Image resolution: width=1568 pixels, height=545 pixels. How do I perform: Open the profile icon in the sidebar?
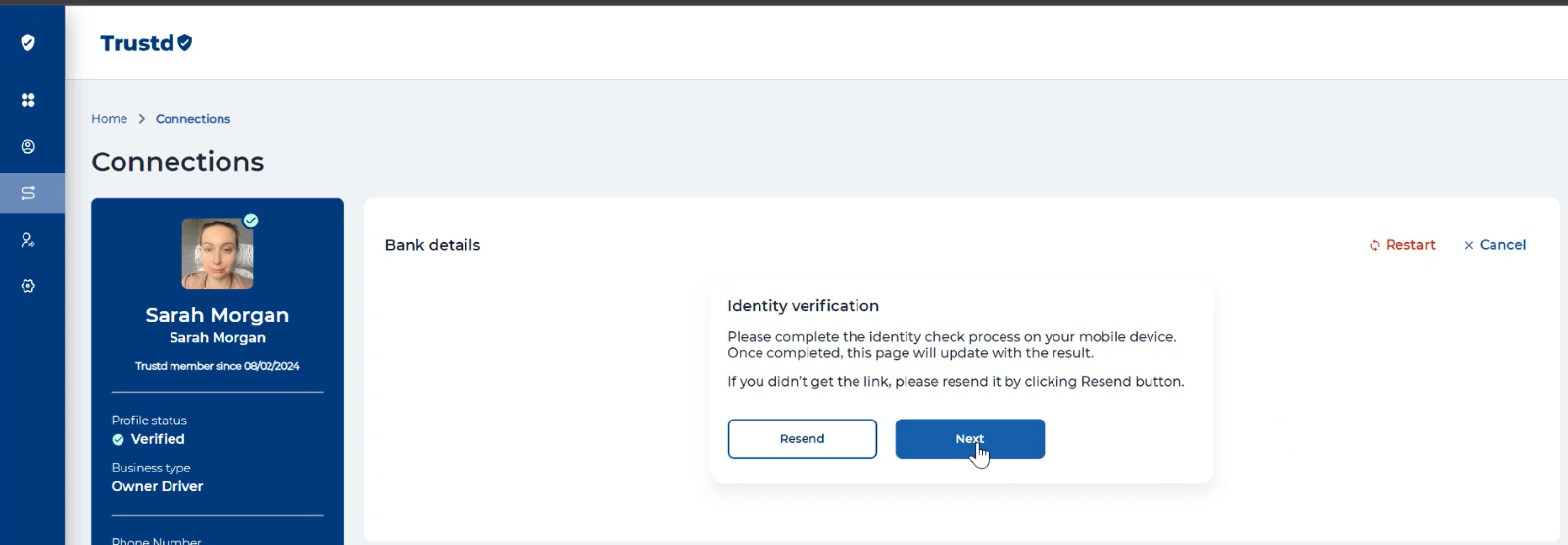(27, 146)
